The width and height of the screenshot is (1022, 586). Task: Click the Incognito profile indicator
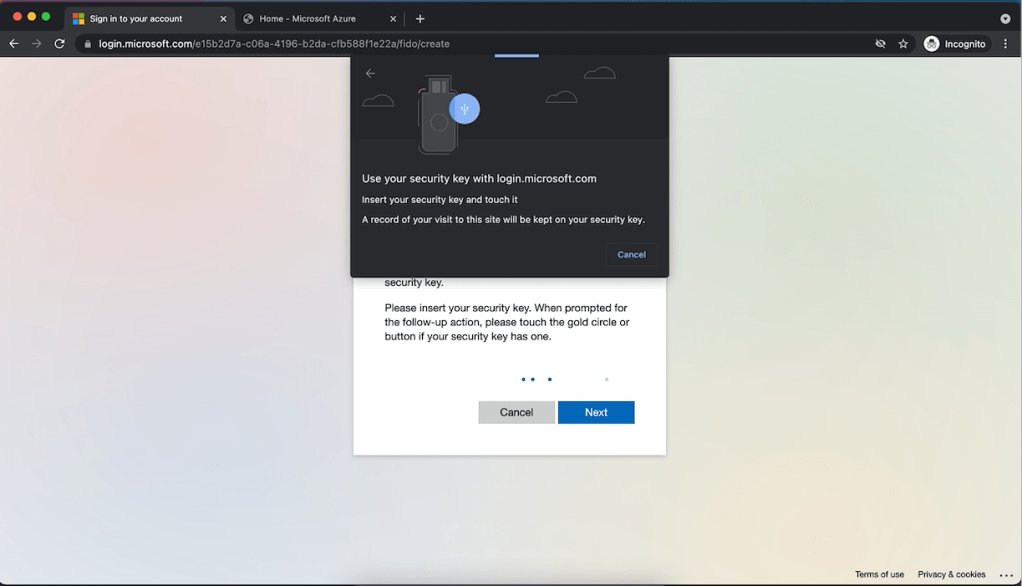pyautogui.click(x=955, y=44)
